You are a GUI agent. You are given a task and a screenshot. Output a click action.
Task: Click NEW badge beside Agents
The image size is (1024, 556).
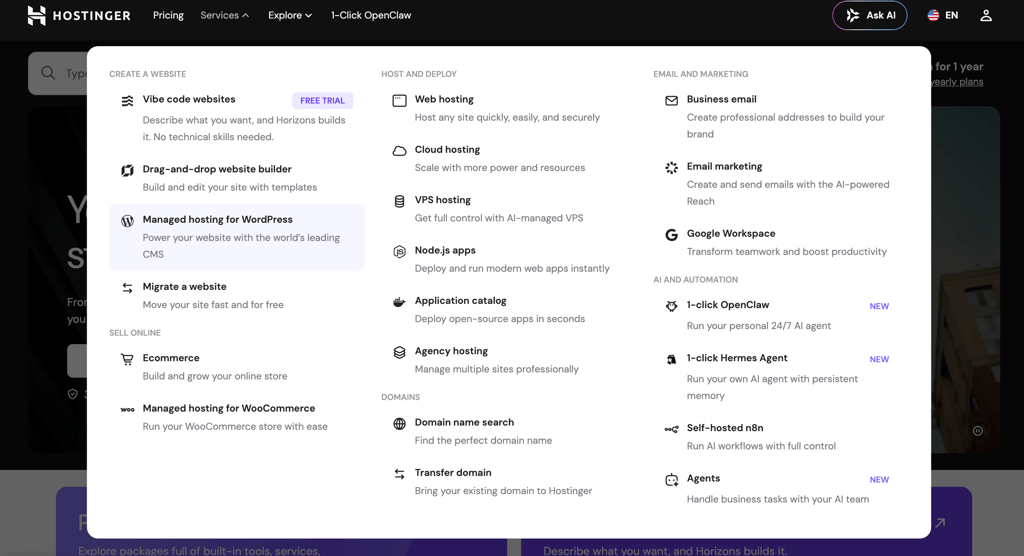(879, 479)
